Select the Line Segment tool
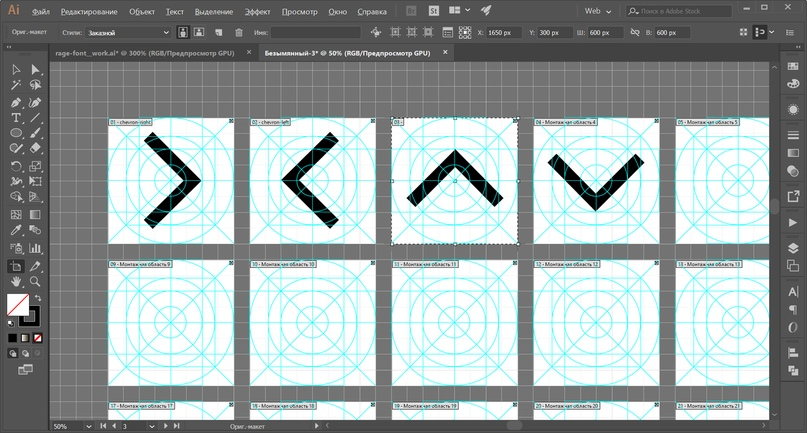Image resolution: width=807 pixels, height=433 pixels. 35,118
